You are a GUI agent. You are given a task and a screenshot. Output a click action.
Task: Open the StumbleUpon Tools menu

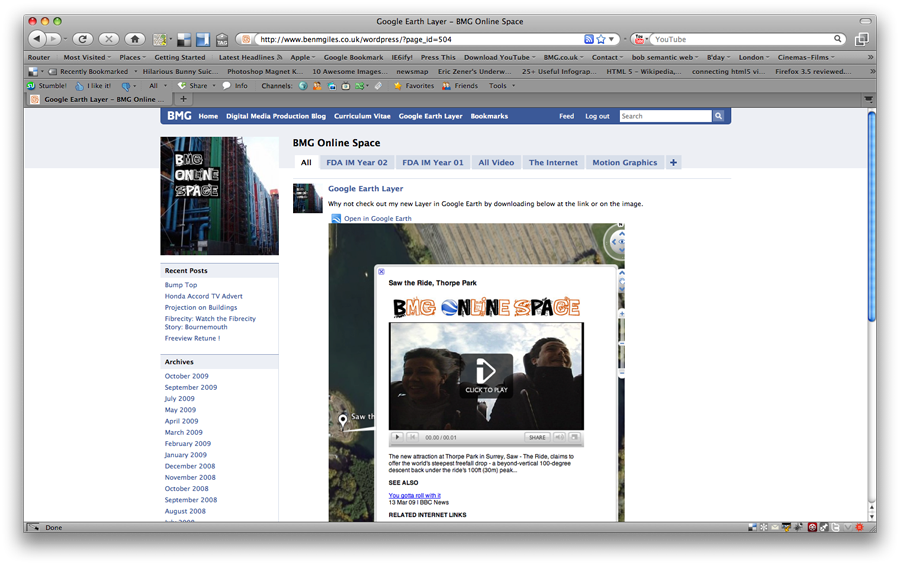[x=502, y=86]
